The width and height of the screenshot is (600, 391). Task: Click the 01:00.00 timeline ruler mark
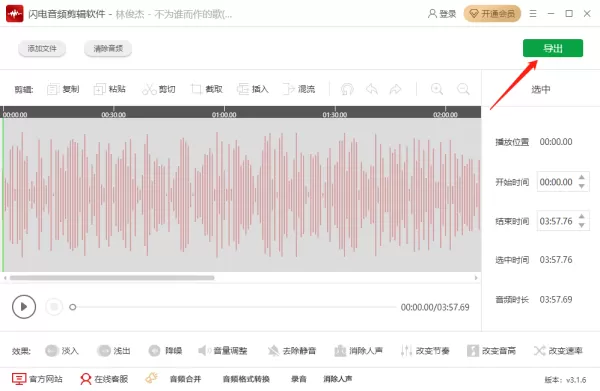point(224,114)
